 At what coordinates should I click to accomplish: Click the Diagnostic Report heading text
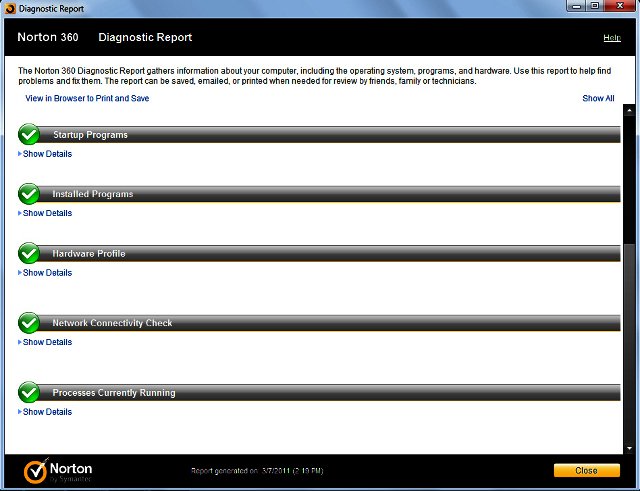click(x=145, y=37)
